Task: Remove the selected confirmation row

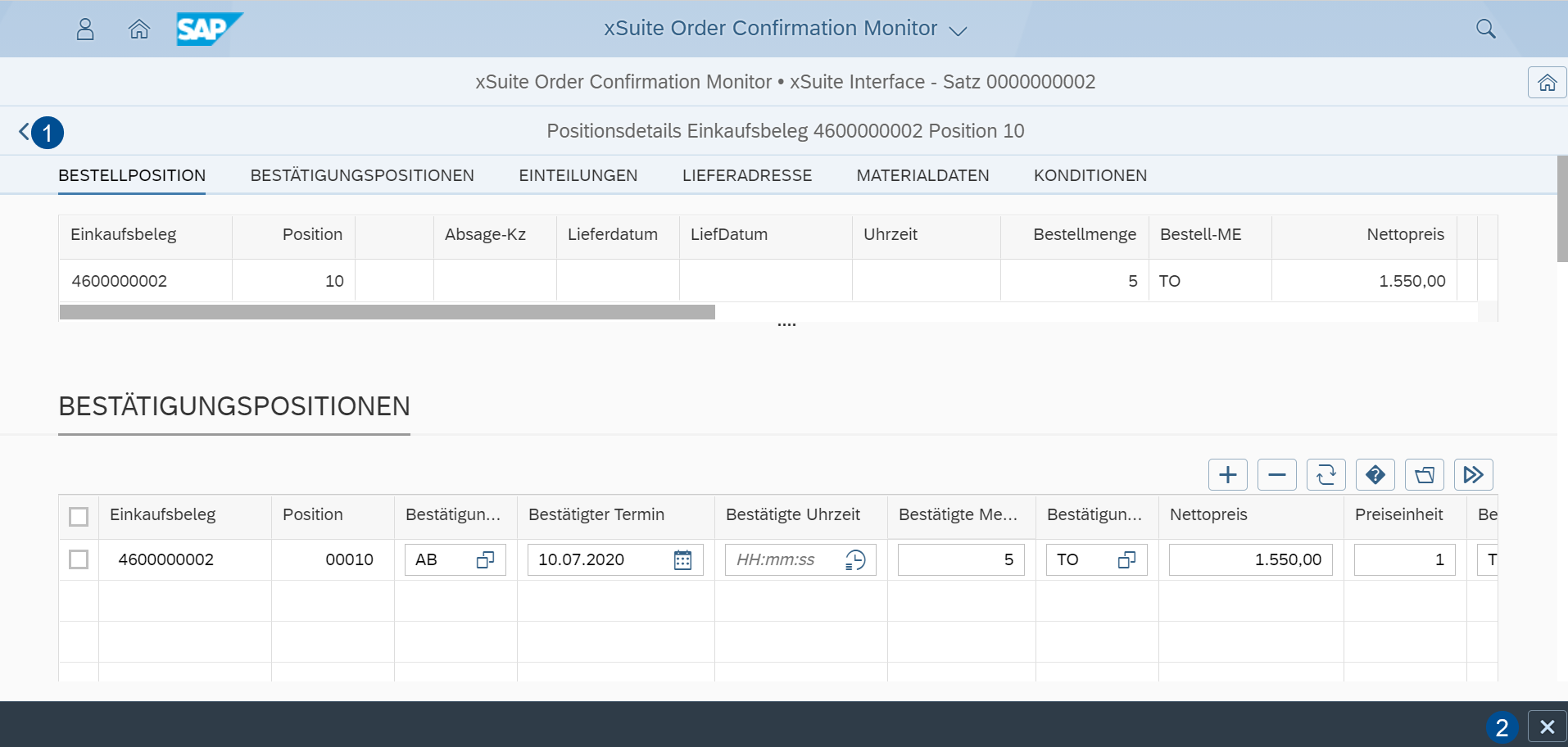Action: 1276,474
